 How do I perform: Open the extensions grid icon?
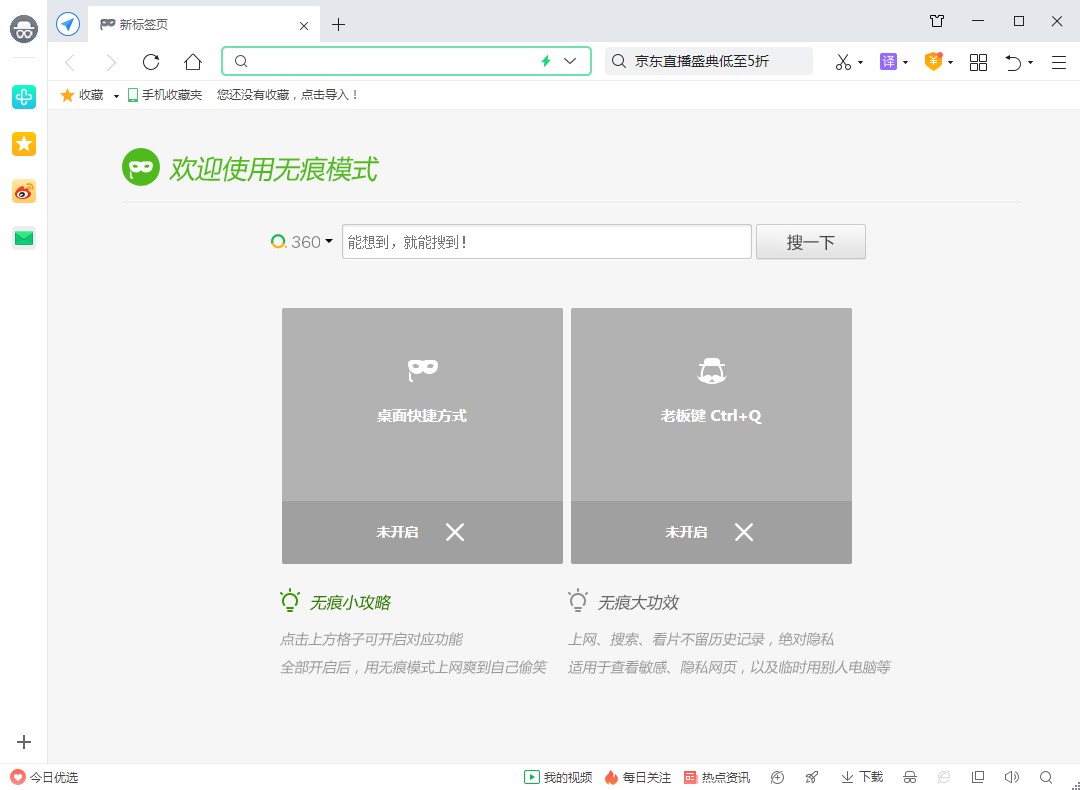pos(978,62)
